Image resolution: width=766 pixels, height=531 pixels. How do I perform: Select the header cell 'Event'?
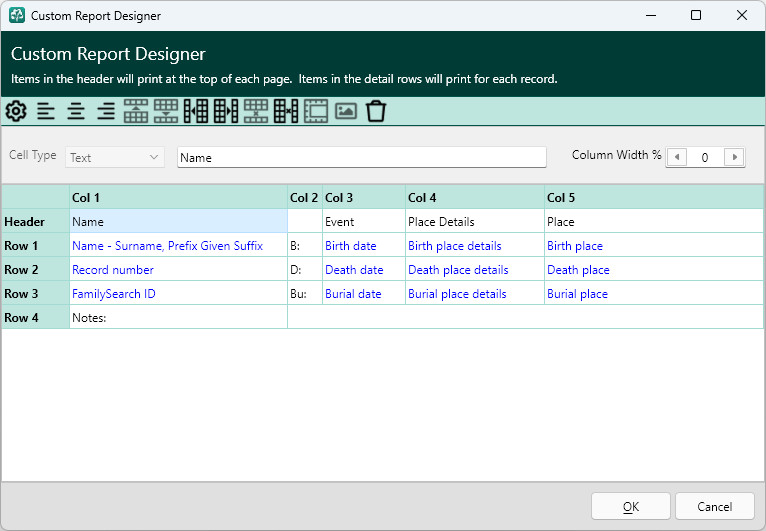(x=364, y=221)
